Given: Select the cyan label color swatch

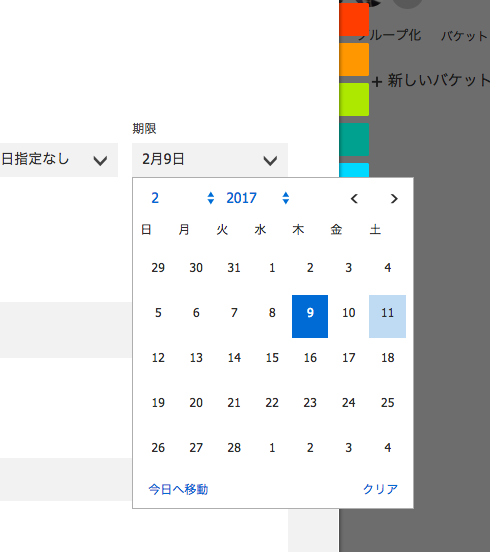Looking at the screenshot, I should (x=354, y=170).
